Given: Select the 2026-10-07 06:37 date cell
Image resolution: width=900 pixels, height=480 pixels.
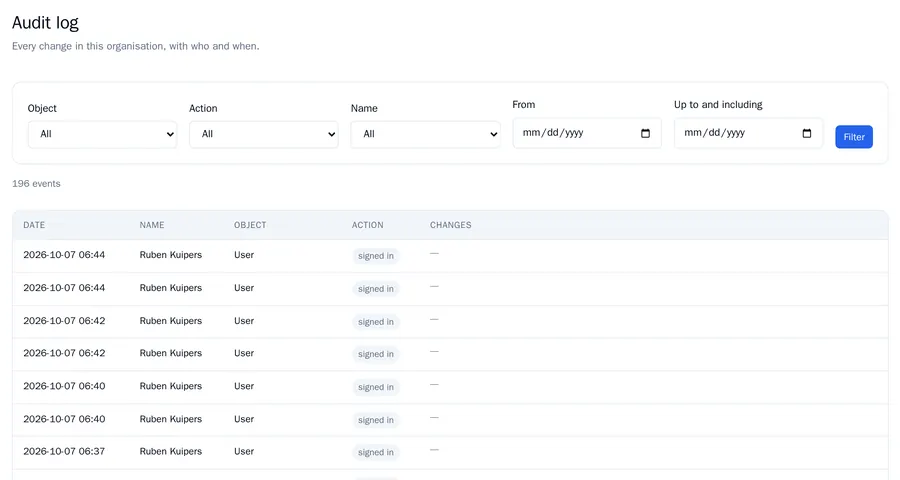Looking at the screenshot, I should pyautogui.click(x=64, y=451).
